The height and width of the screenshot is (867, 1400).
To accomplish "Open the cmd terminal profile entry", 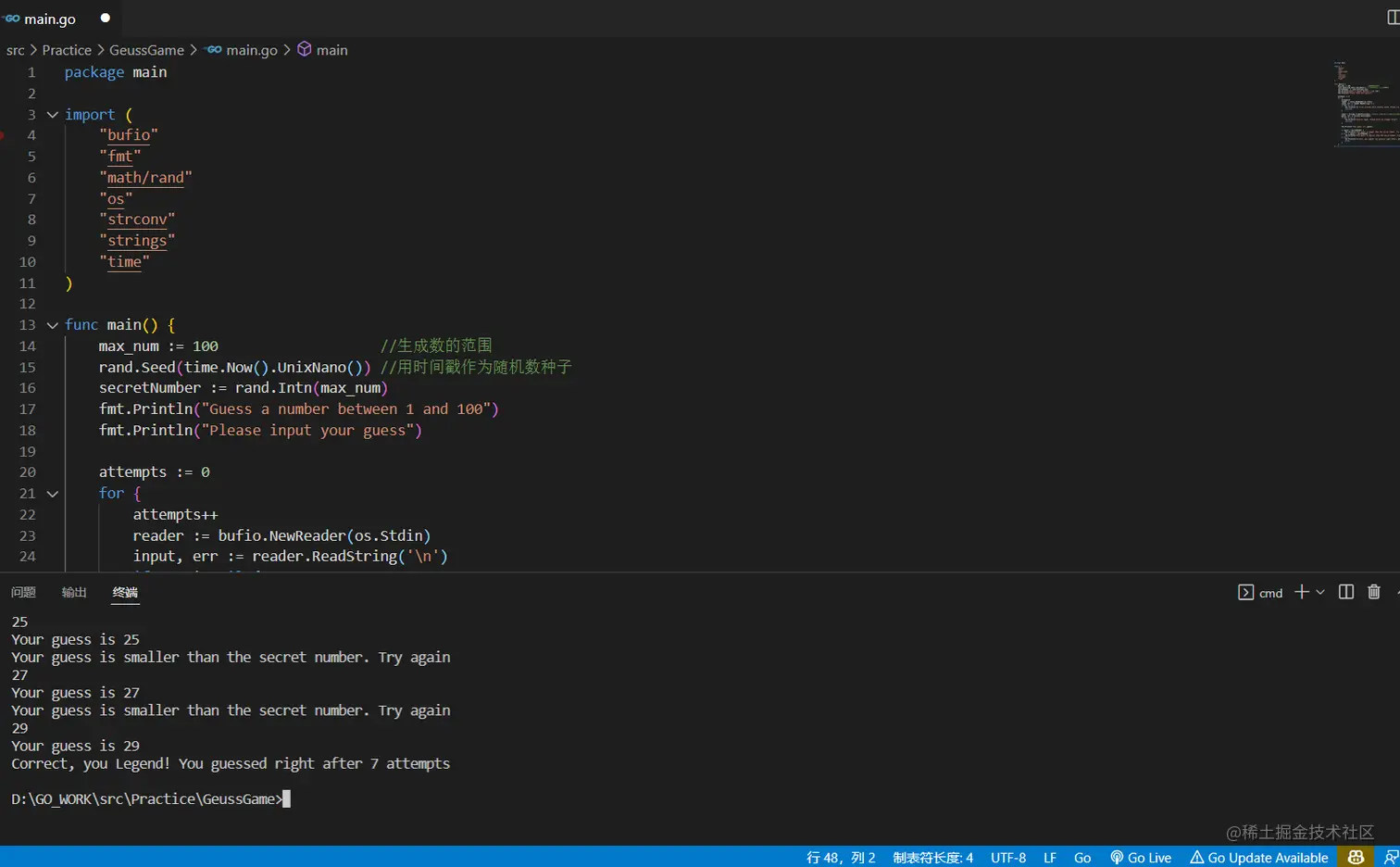I will pos(1260,593).
